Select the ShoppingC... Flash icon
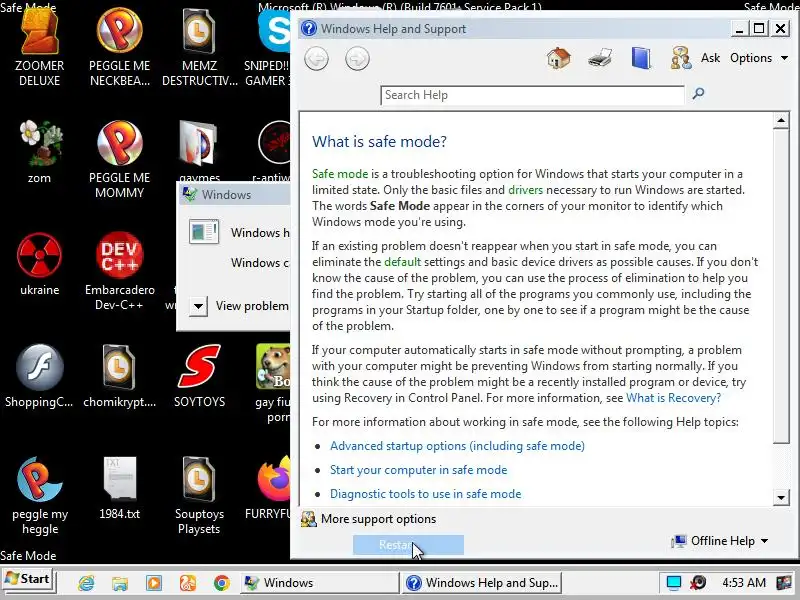The image size is (800, 600). (39, 377)
